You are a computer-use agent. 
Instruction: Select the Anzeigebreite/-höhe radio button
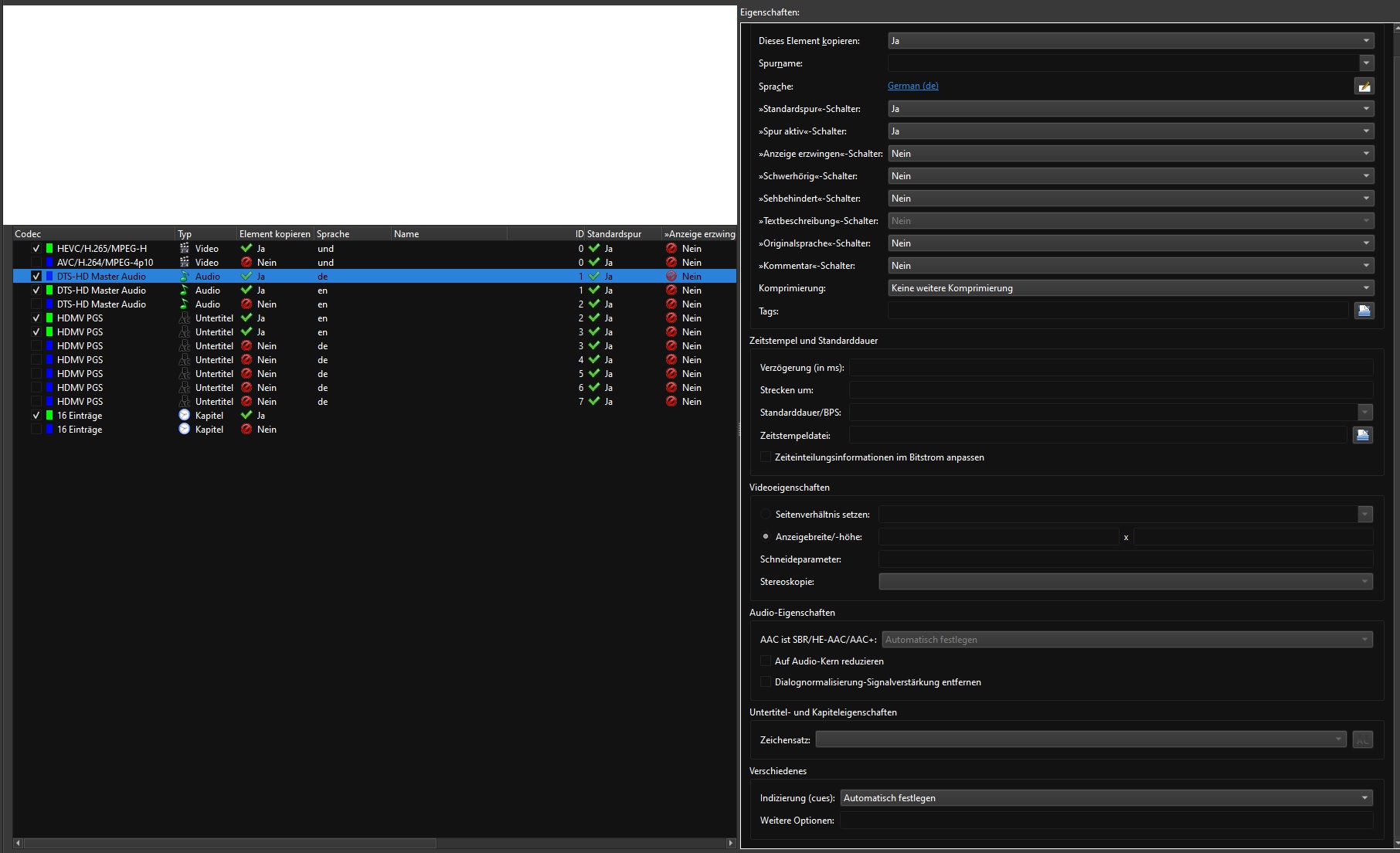click(x=766, y=536)
